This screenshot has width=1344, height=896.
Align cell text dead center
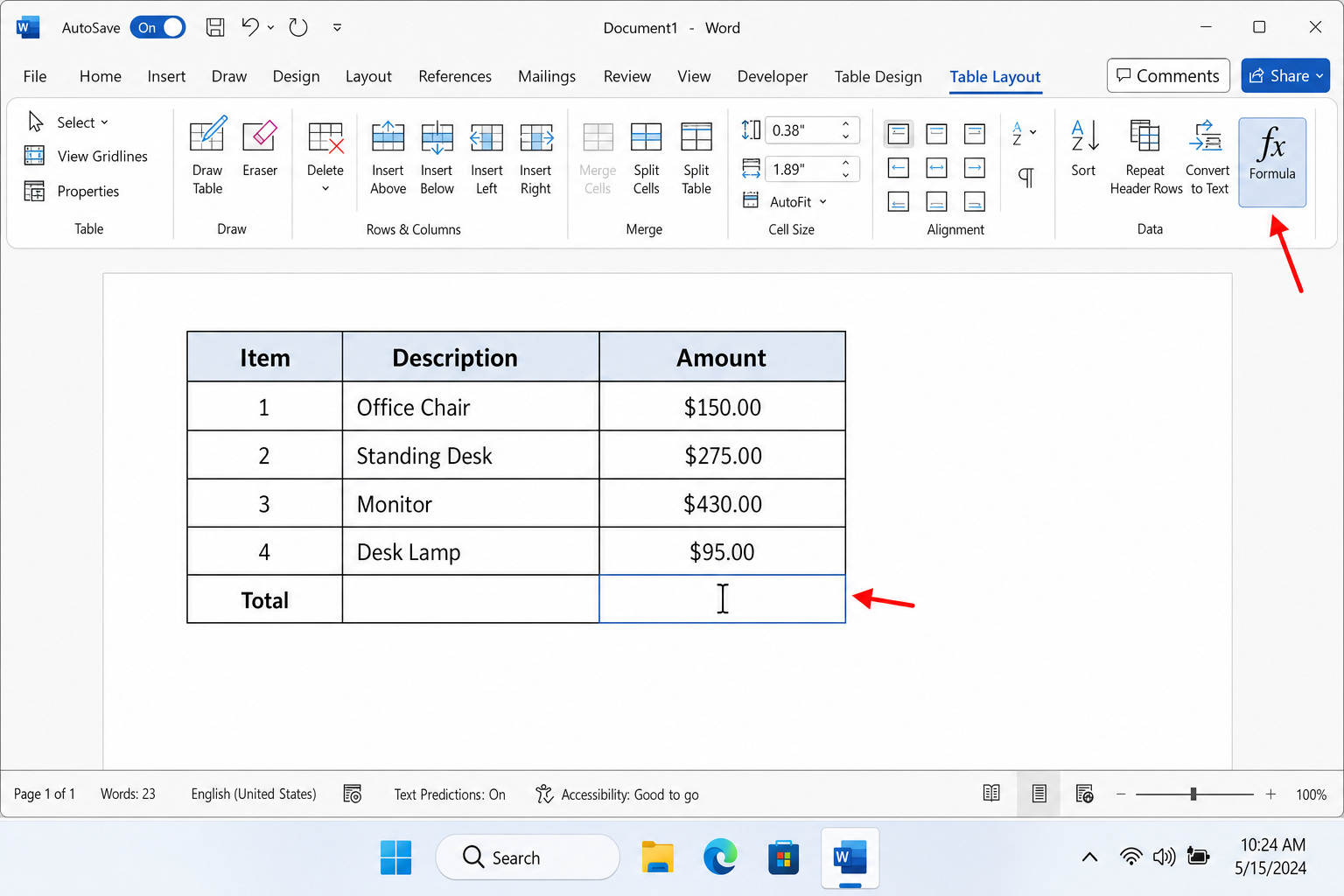(936, 167)
